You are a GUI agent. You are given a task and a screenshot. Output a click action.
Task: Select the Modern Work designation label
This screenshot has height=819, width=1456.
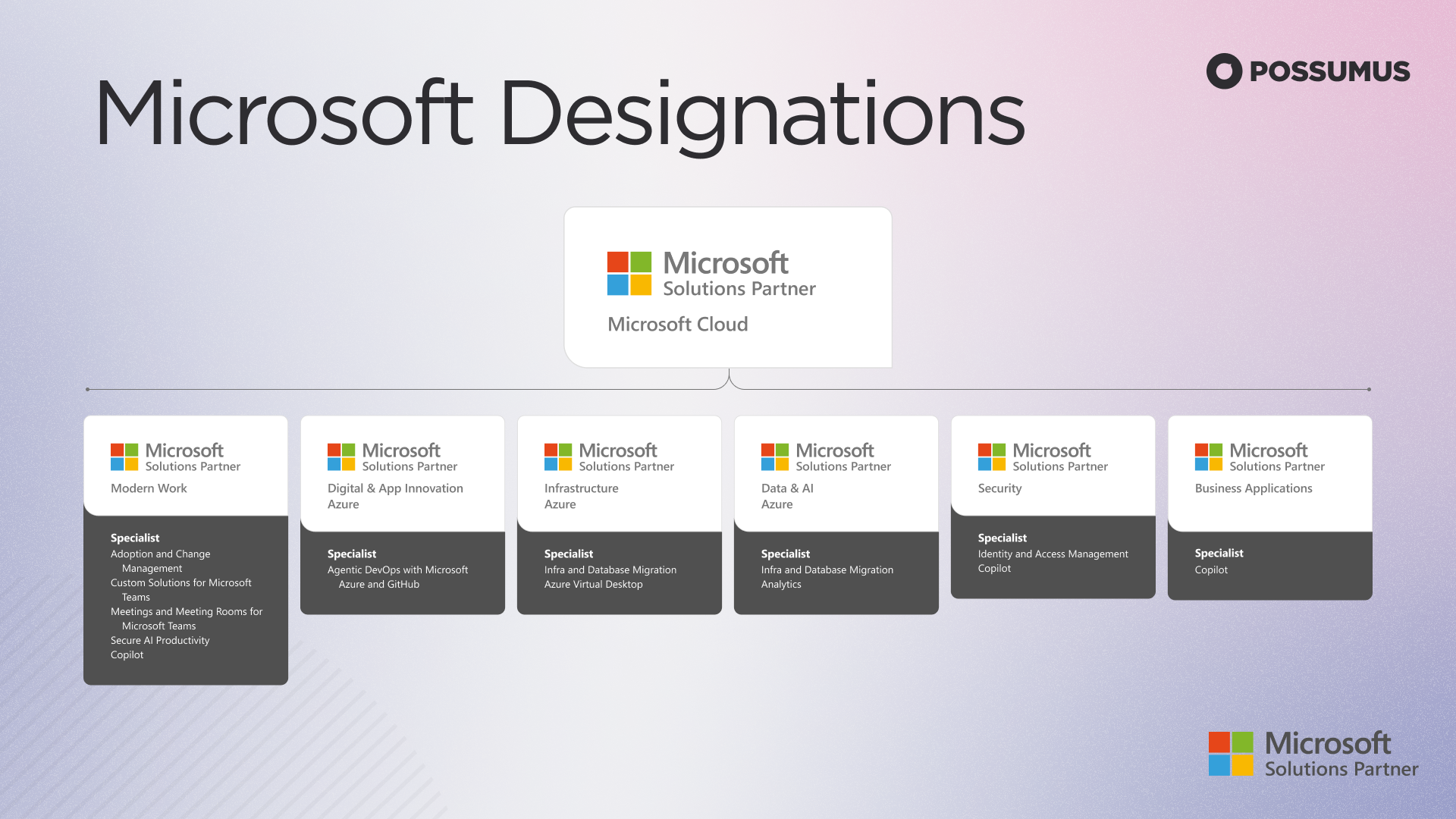[x=149, y=488]
